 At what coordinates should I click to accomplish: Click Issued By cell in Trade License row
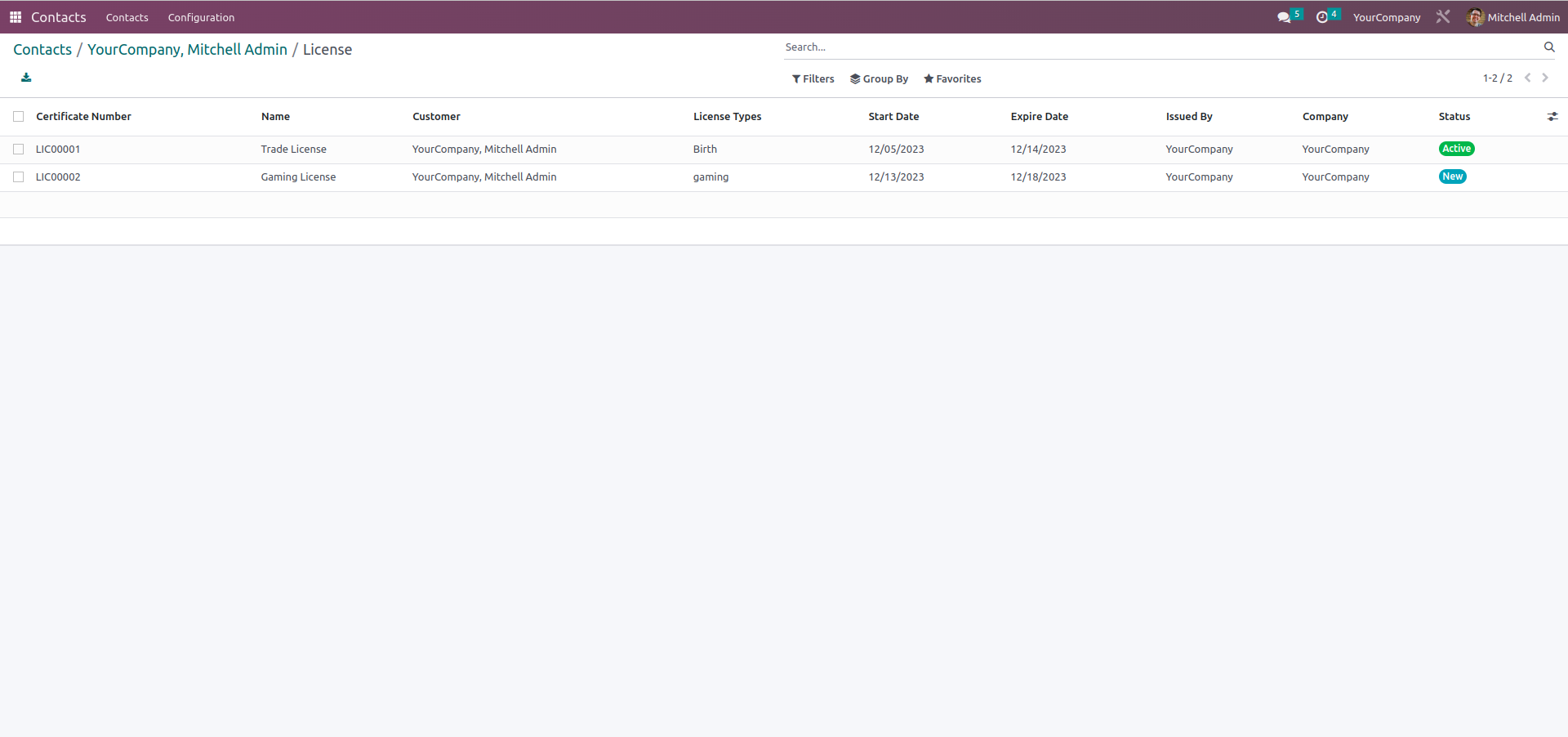(1200, 150)
